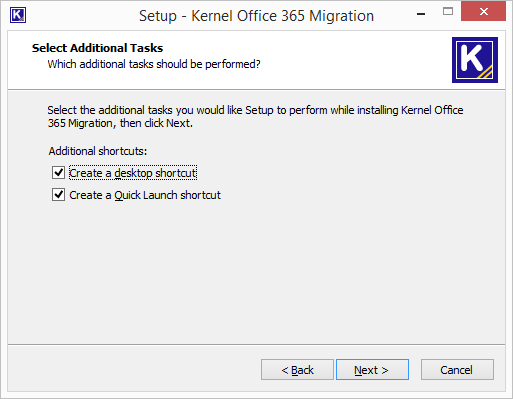
Task: Click the Kernel app icon in title bar
Action: click(18, 15)
